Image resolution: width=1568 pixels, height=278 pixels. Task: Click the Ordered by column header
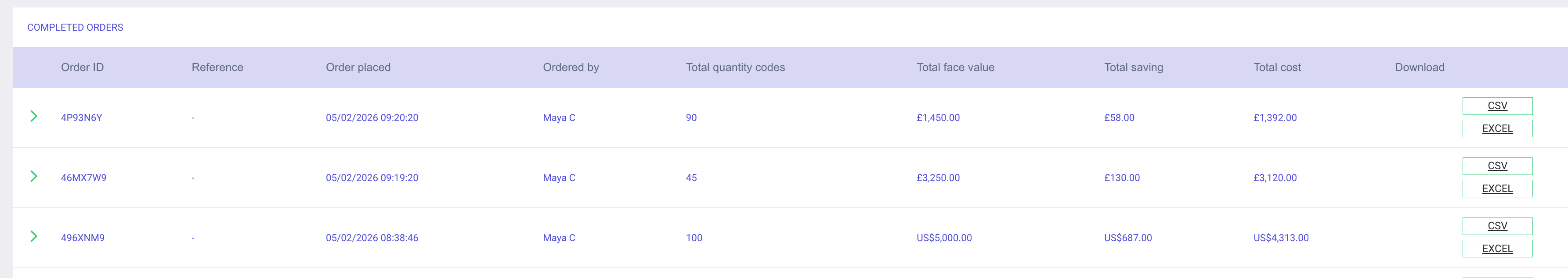point(571,68)
